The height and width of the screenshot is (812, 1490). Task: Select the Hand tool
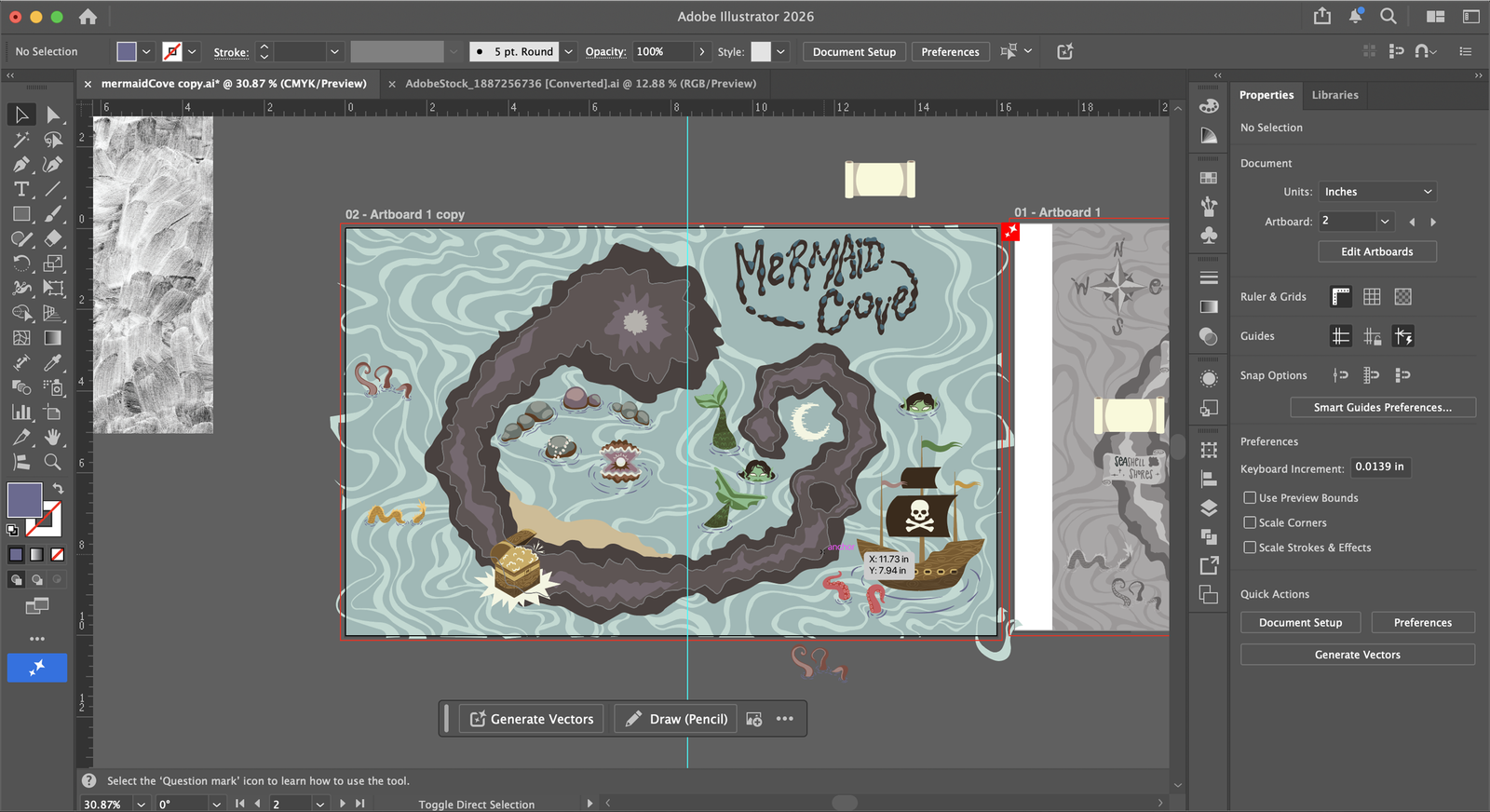coord(53,437)
